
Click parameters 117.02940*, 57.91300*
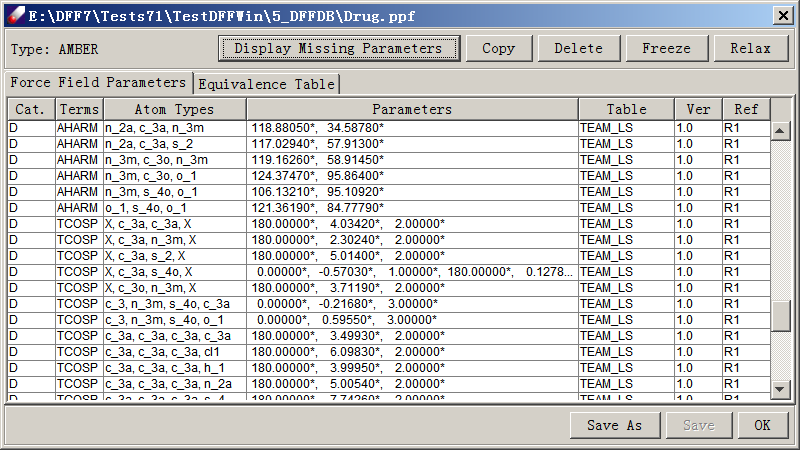point(412,144)
